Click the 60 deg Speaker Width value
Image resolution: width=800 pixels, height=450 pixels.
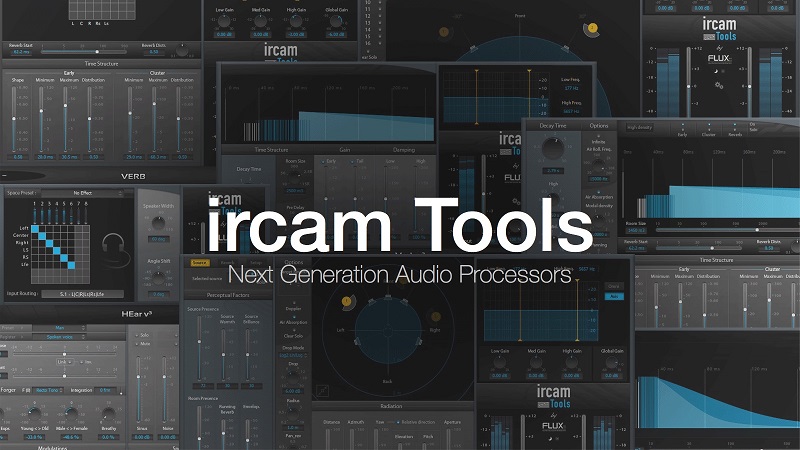point(158,239)
